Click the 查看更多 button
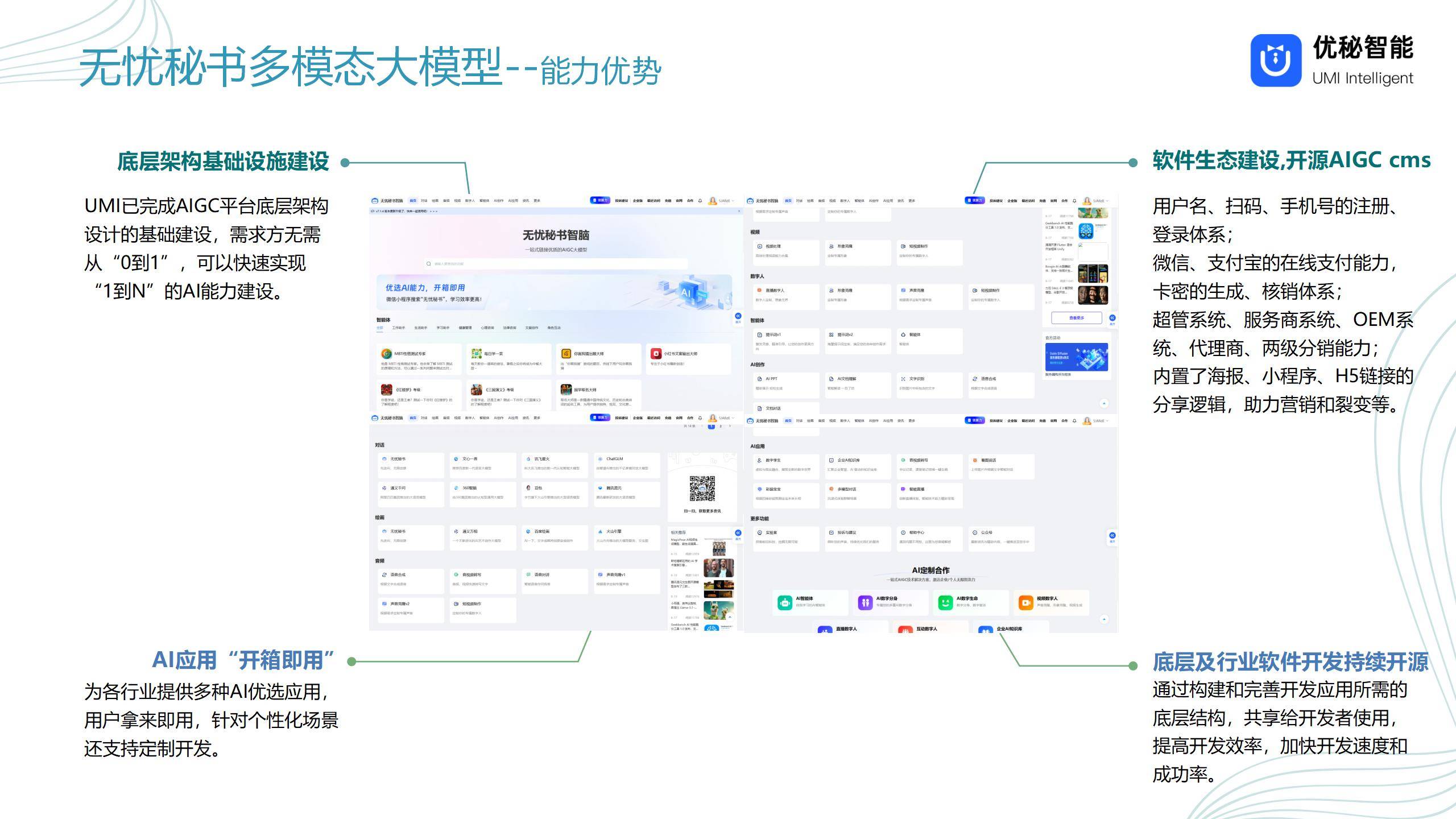The width and height of the screenshot is (1456, 819). 1076,318
